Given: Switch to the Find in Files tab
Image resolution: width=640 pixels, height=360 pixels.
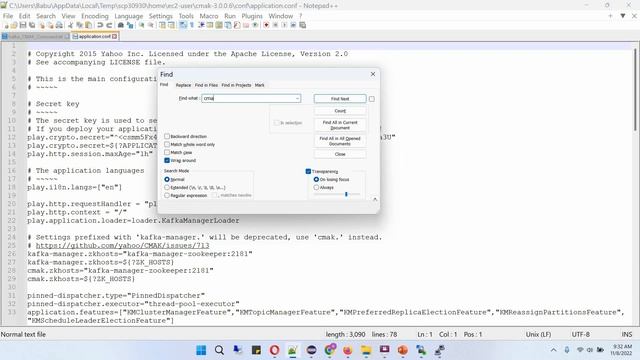Looking at the screenshot, I should point(206,85).
